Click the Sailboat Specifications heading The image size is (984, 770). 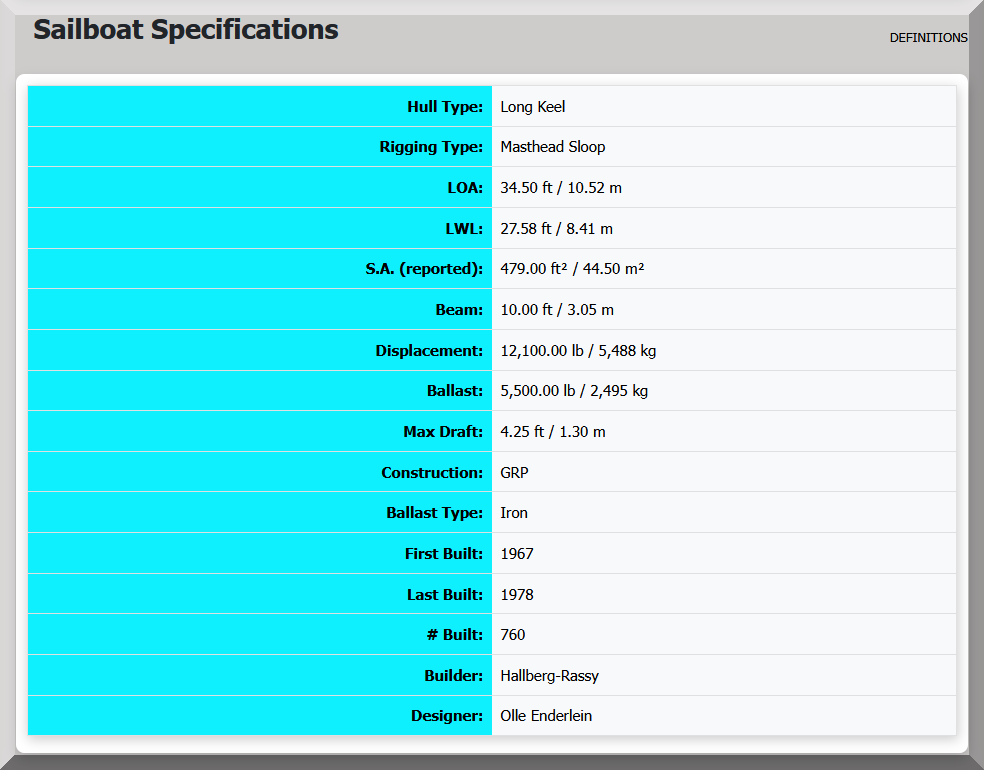(186, 30)
